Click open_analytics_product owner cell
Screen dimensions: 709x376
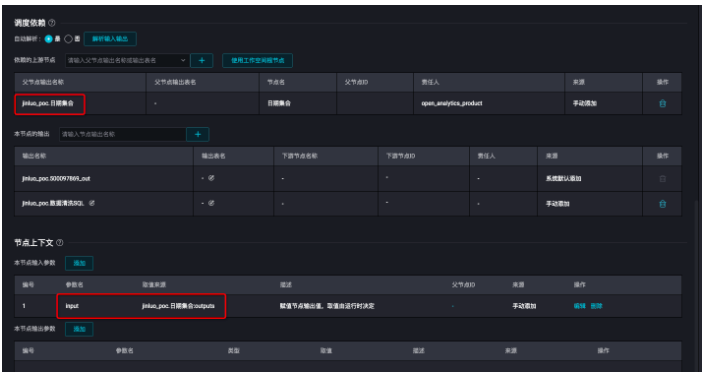pyautogui.click(x=451, y=103)
